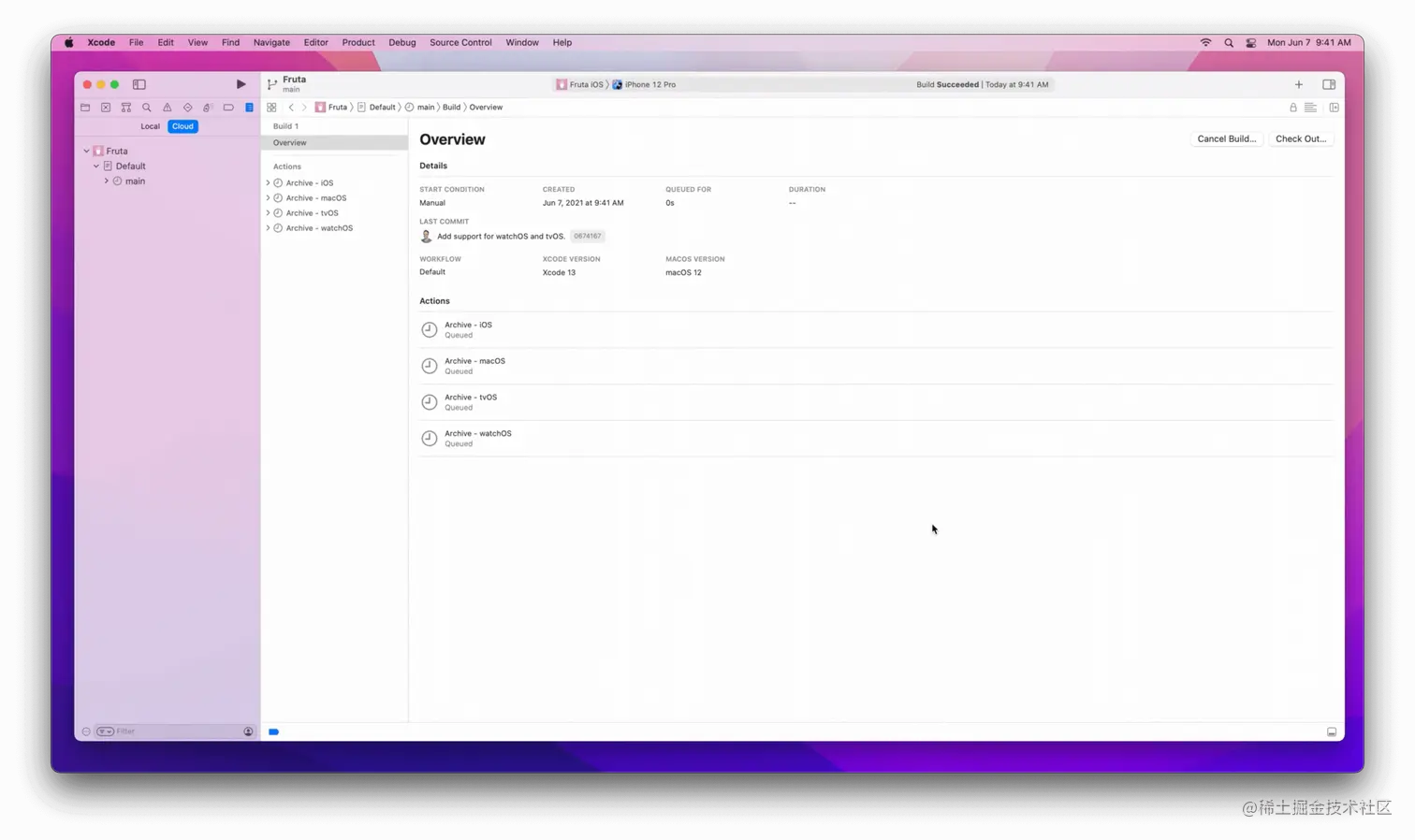Click the Build Succeeded status

pos(983,84)
